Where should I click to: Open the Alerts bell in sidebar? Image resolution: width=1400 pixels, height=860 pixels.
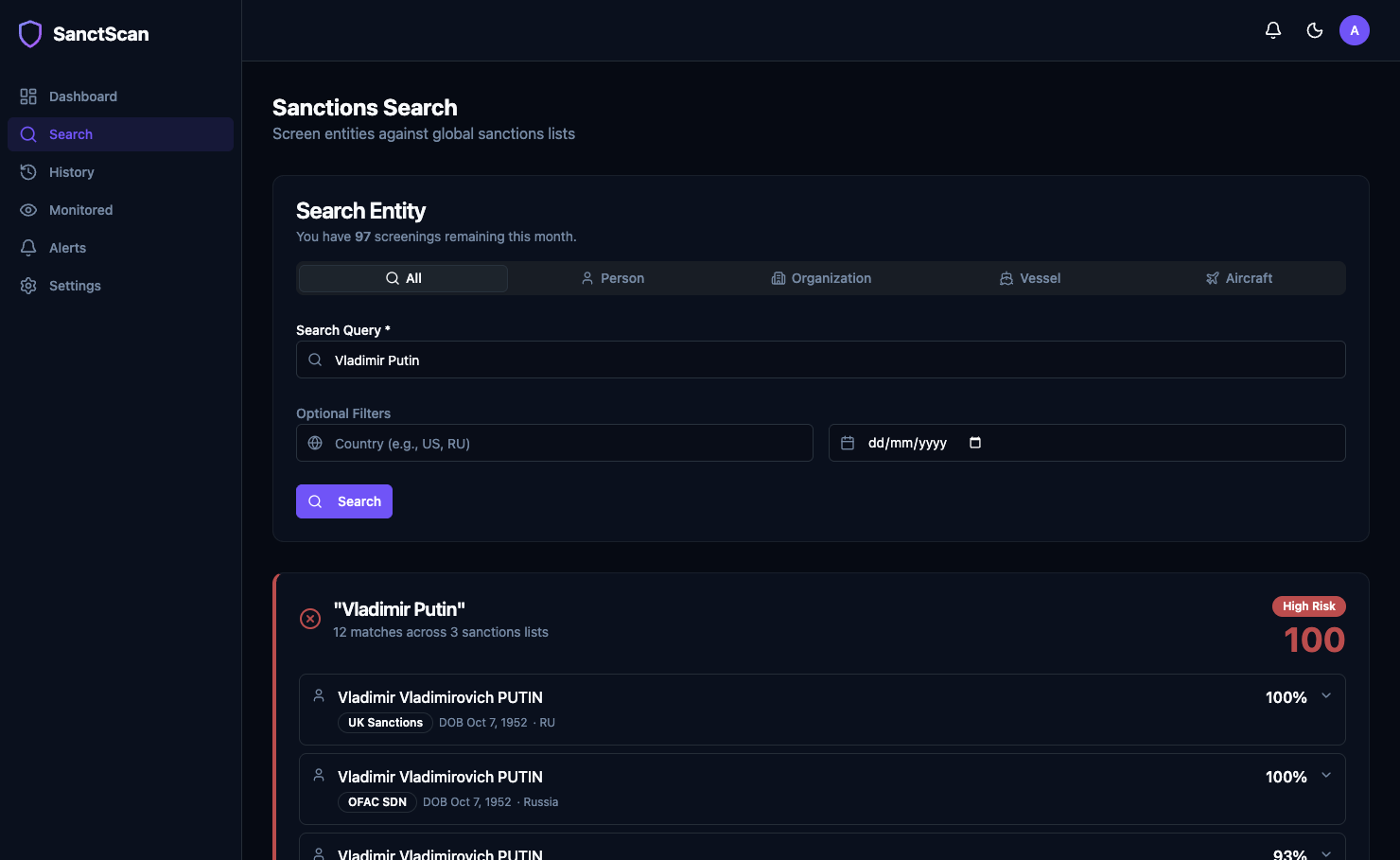point(28,247)
